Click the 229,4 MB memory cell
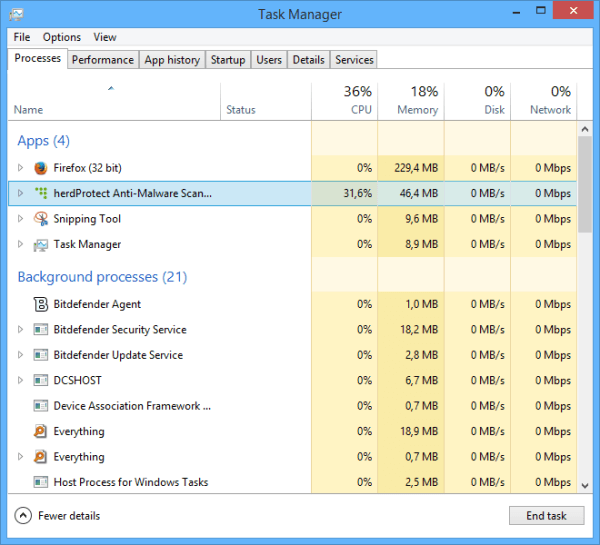Screen dimensions: 600x545 411,168
